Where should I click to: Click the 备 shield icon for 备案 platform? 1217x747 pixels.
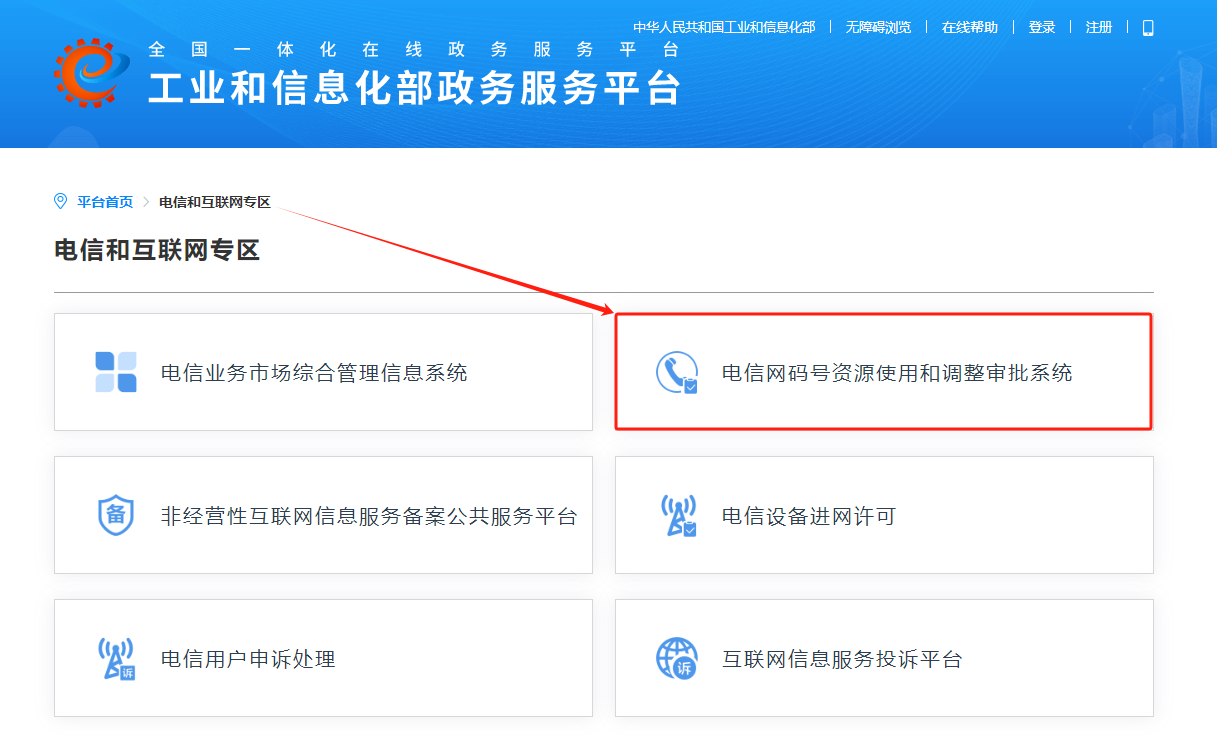pos(115,515)
